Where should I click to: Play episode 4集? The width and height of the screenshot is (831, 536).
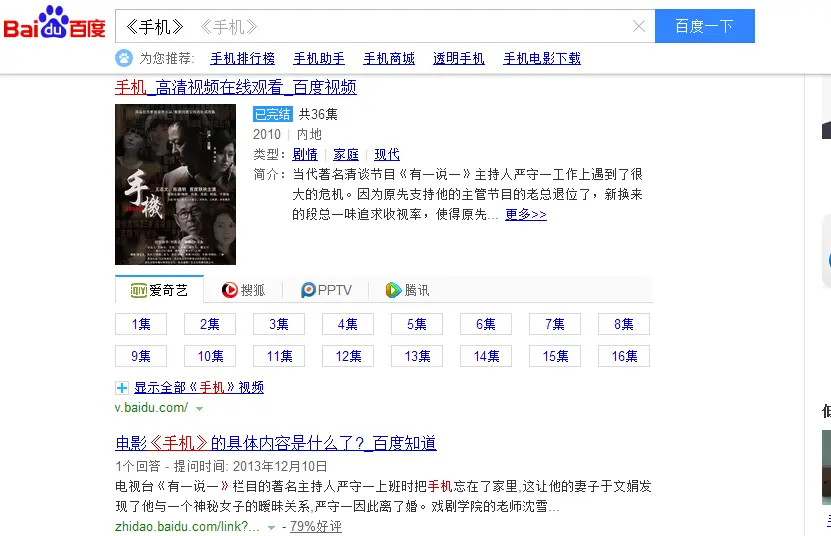tap(348, 324)
